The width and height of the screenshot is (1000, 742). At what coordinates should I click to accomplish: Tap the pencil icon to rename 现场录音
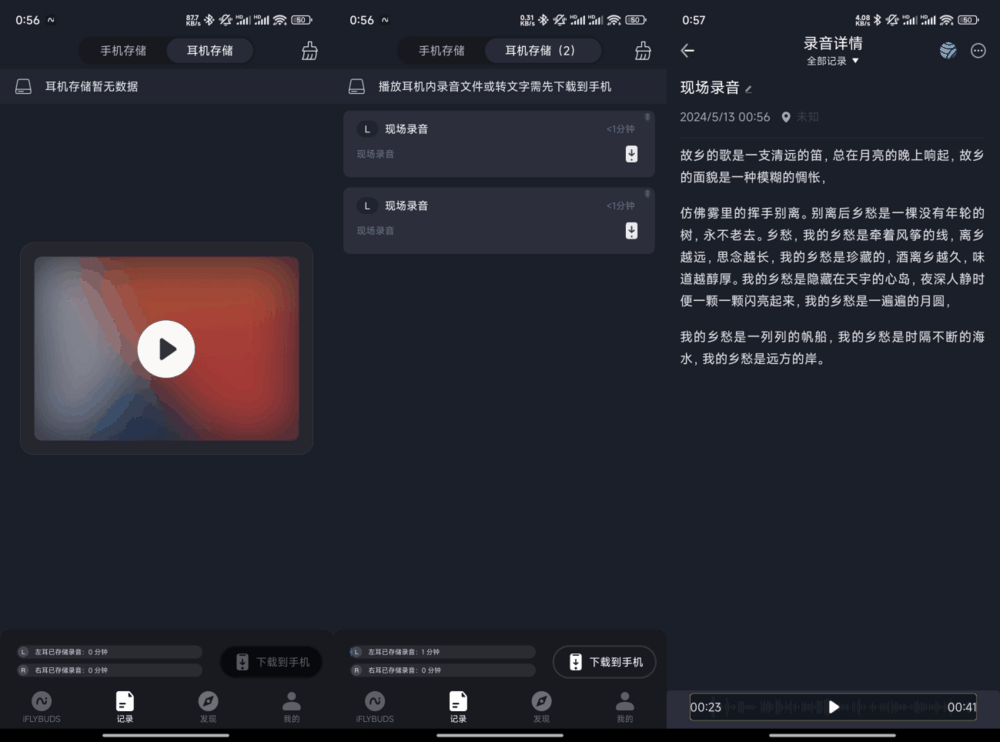click(746, 88)
